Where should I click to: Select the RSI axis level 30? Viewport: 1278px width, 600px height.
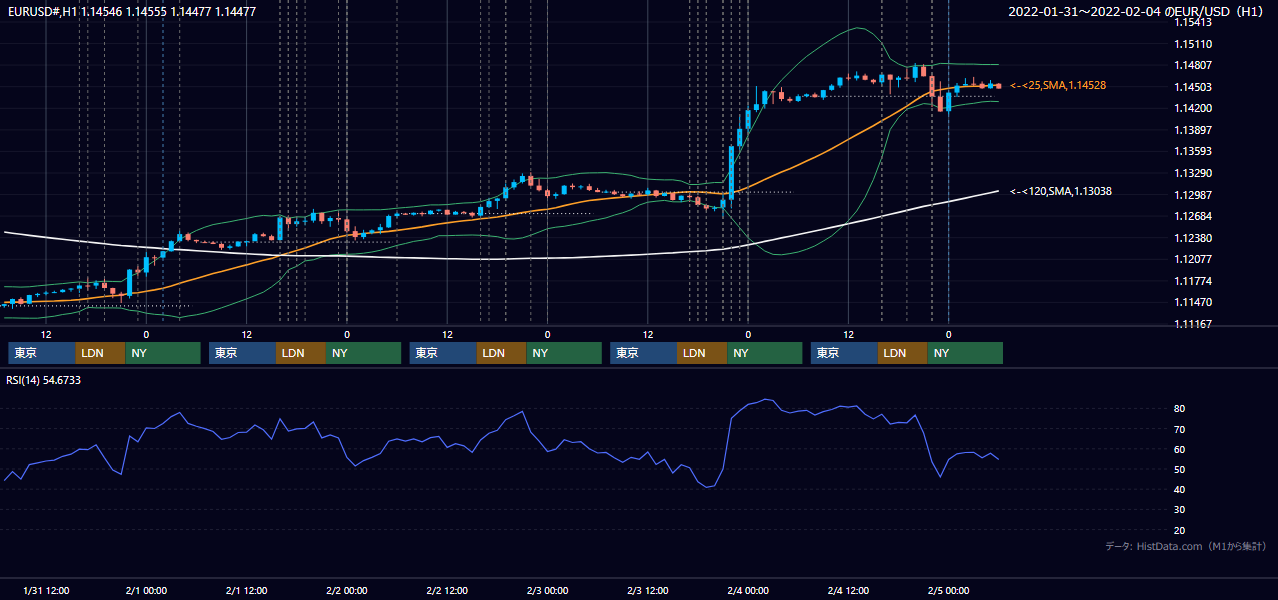click(x=1180, y=509)
